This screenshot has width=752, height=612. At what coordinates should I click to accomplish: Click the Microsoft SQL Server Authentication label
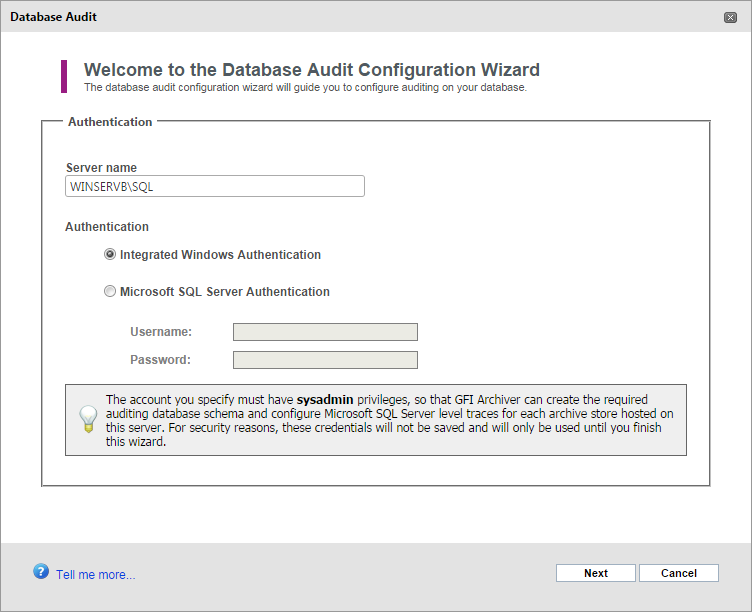point(224,292)
